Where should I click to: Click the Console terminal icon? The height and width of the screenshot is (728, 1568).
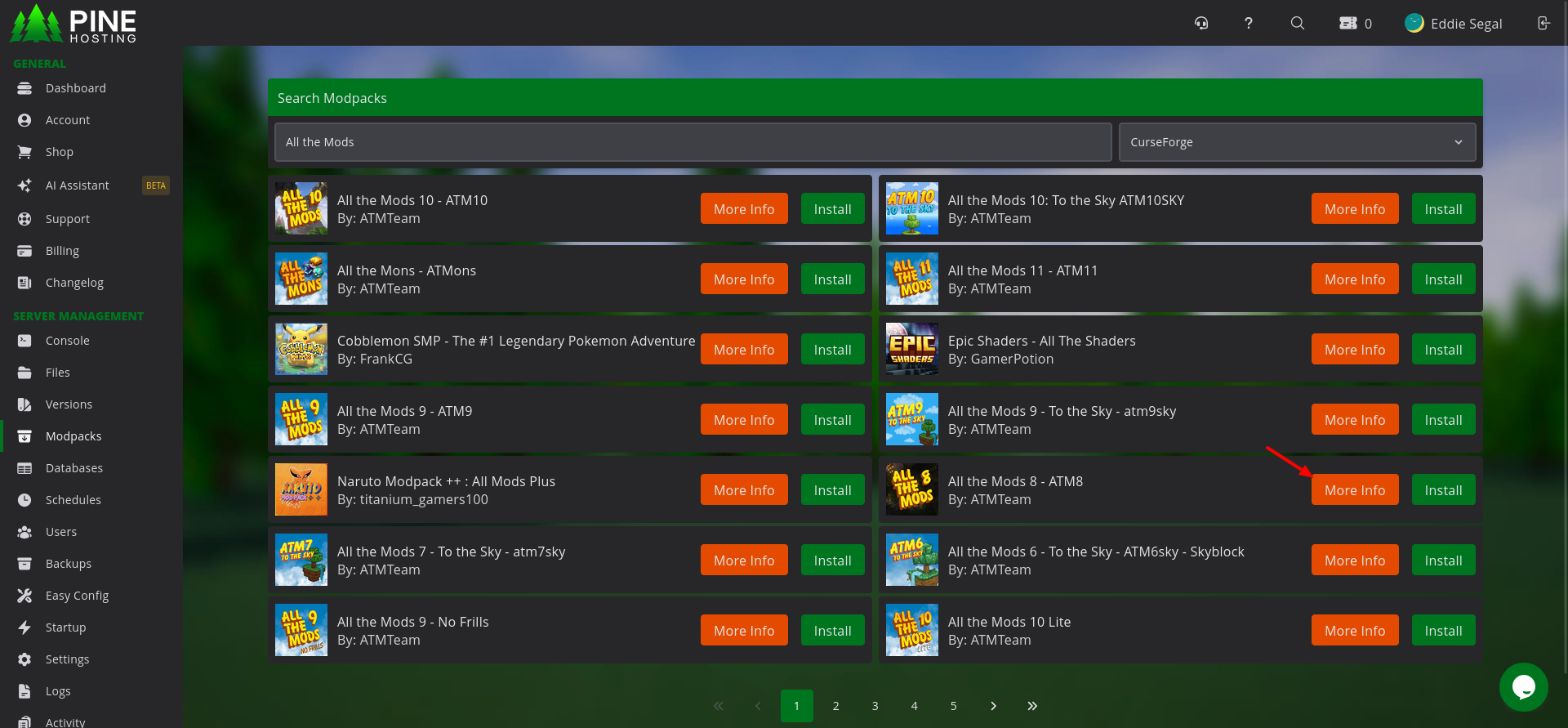pyautogui.click(x=24, y=341)
